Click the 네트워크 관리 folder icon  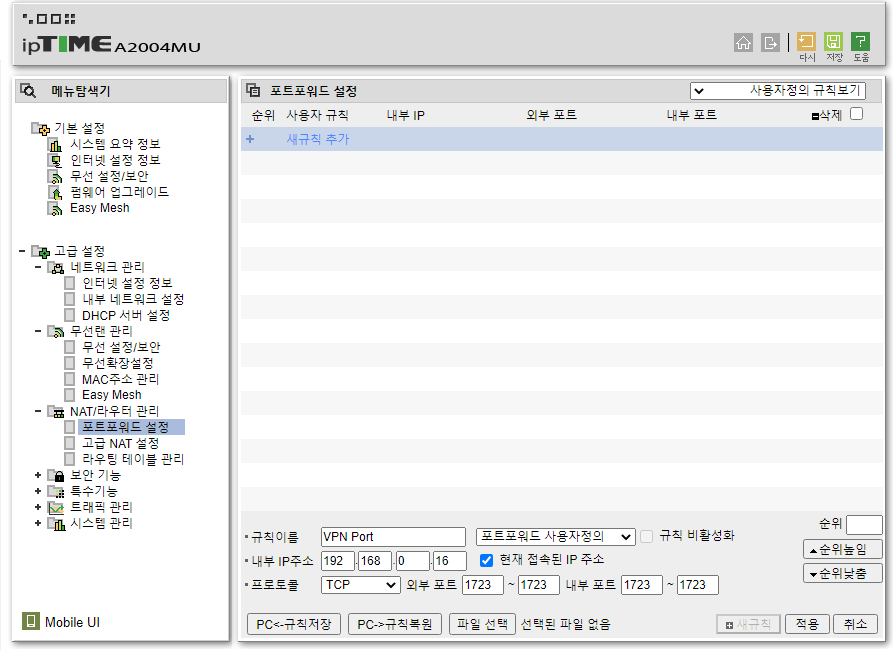pos(56,267)
